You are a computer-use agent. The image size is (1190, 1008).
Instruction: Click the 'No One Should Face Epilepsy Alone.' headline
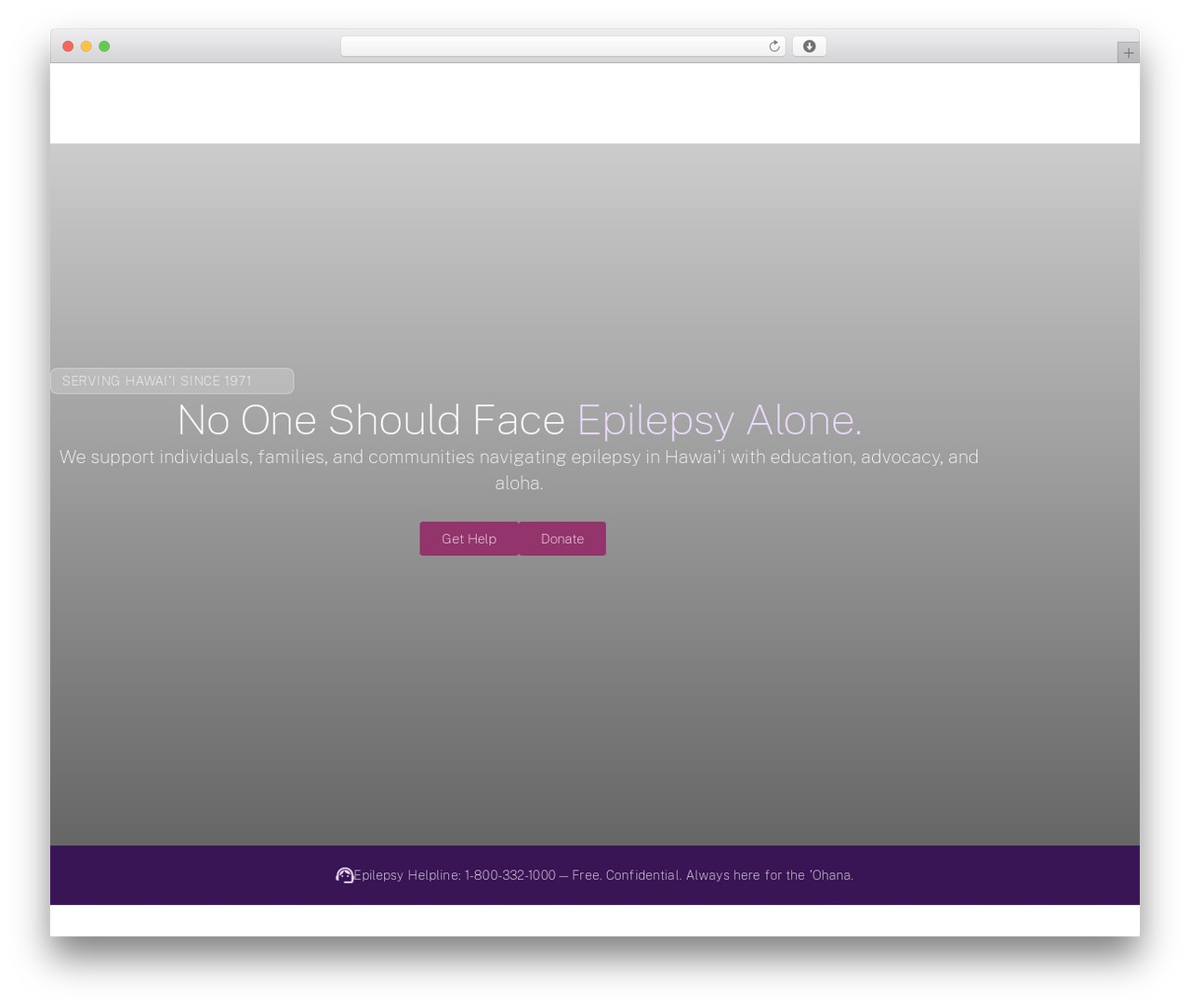coord(520,419)
